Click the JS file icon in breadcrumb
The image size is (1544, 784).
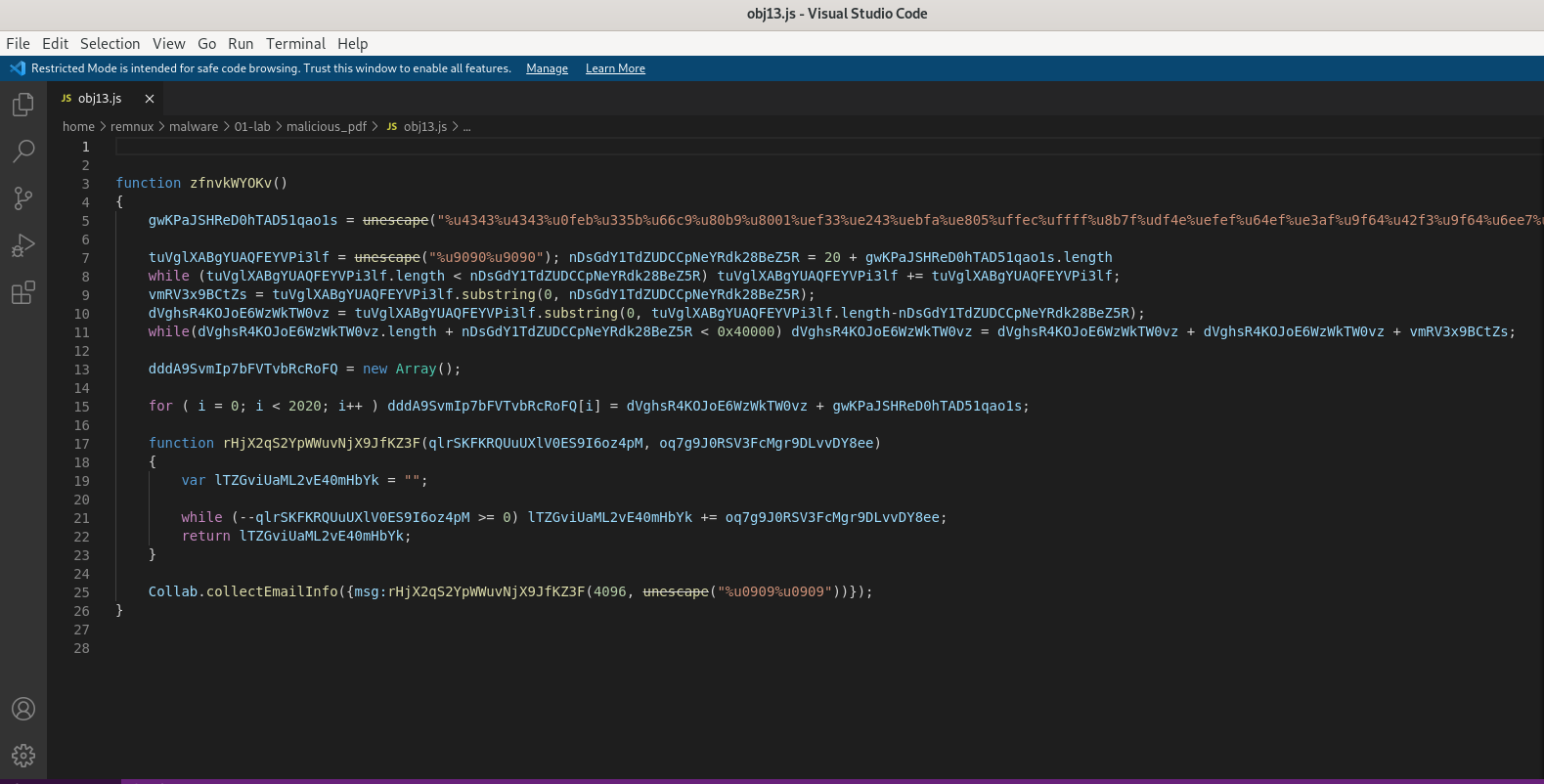point(391,127)
